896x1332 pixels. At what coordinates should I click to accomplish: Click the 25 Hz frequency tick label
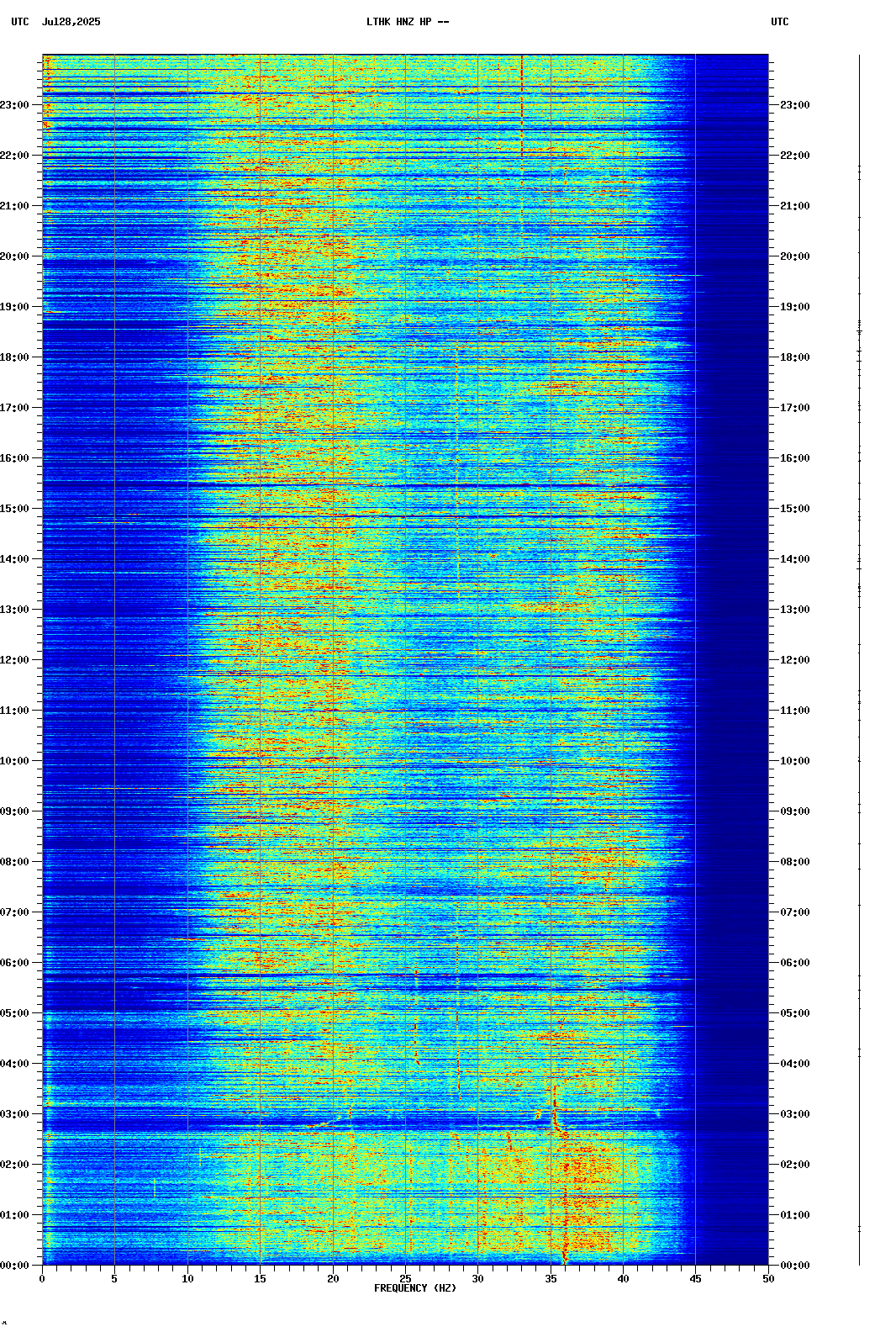coord(405,1279)
